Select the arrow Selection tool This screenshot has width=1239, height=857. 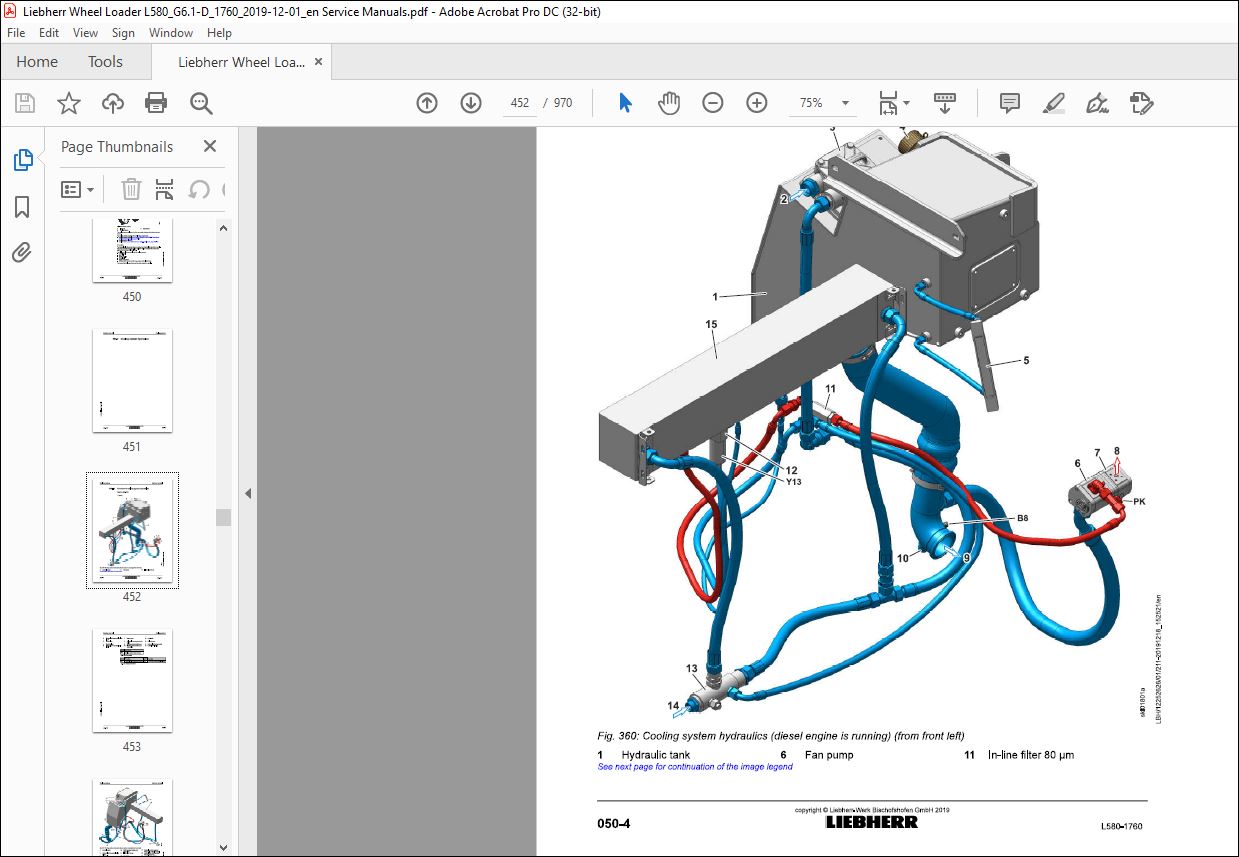click(x=626, y=103)
